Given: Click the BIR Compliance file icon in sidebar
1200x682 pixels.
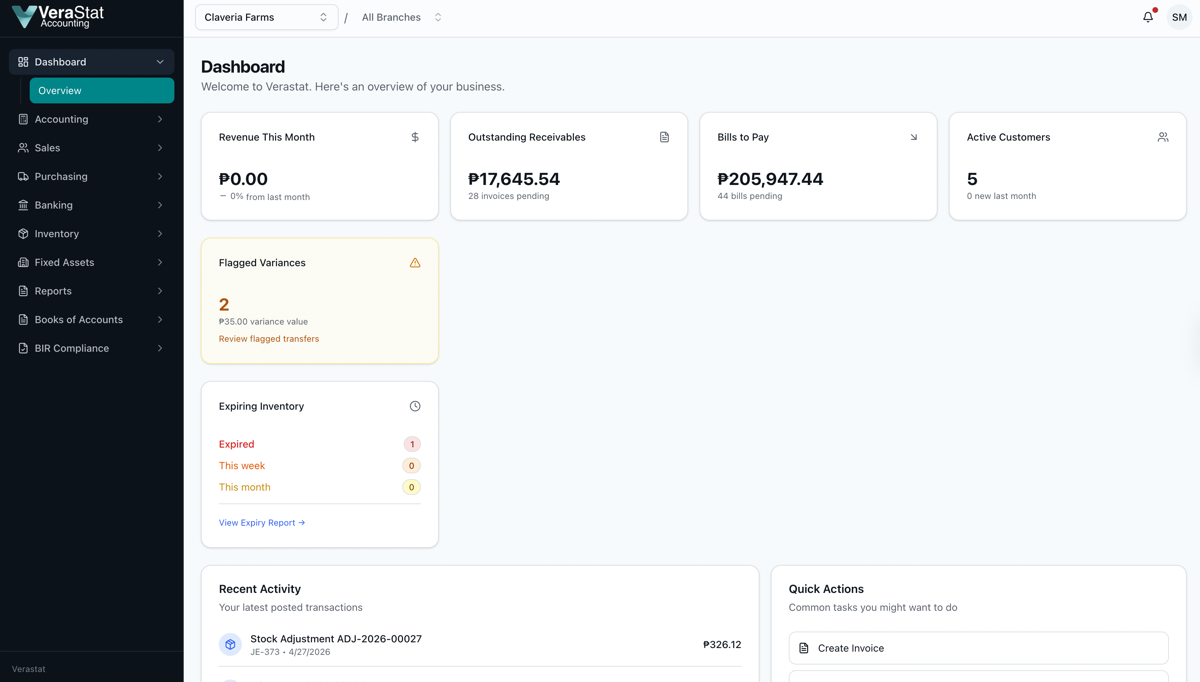Looking at the screenshot, I should [23, 348].
